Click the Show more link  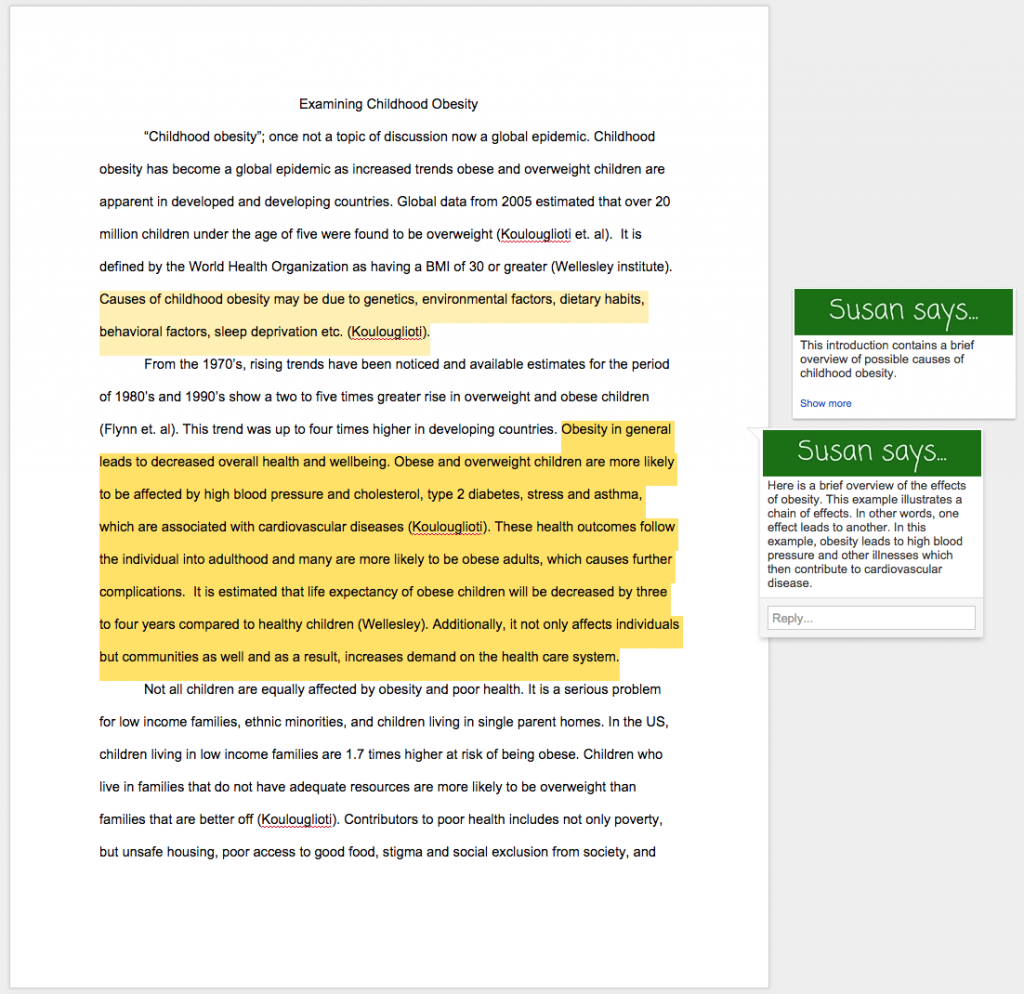tap(825, 403)
